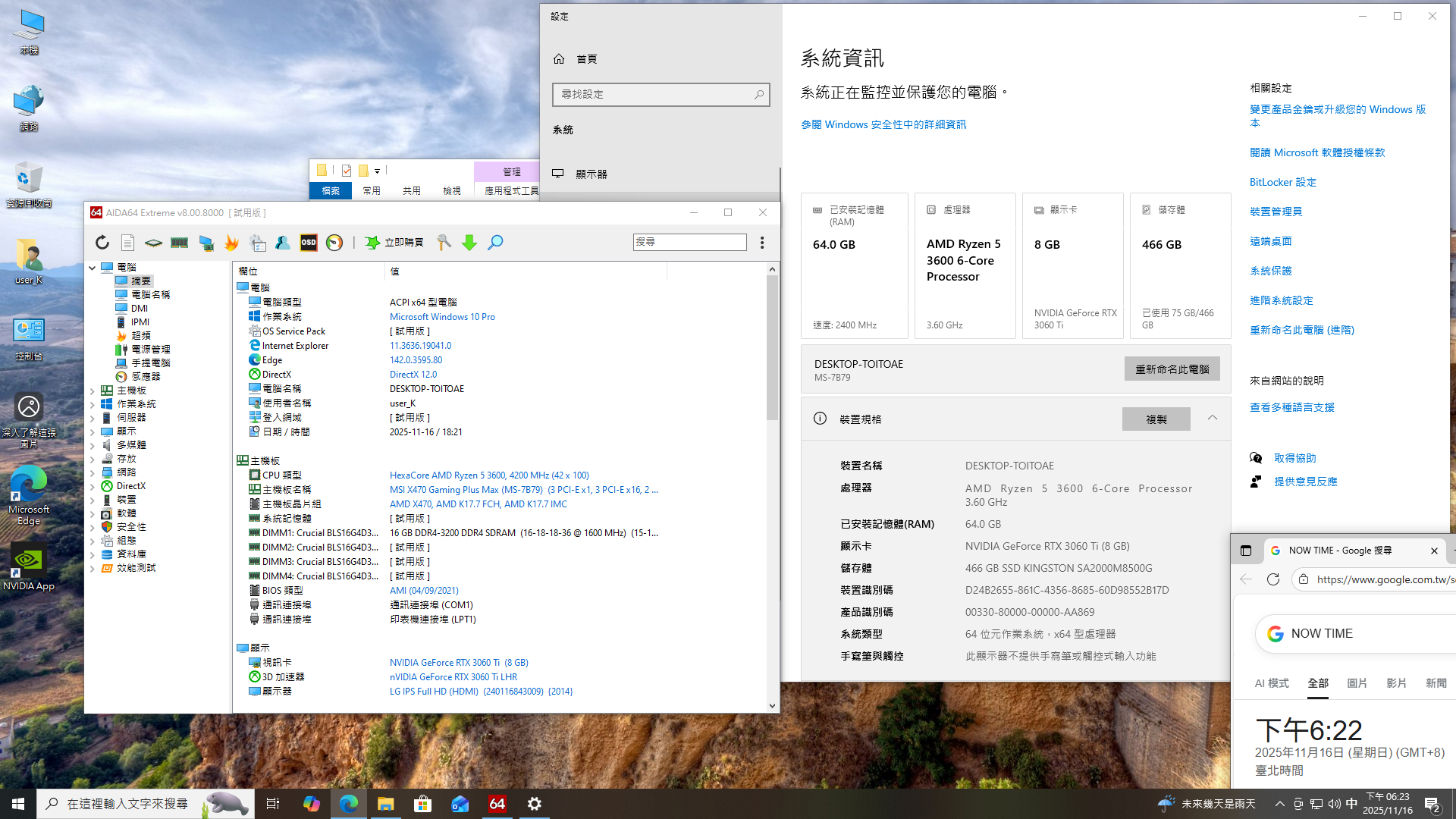
Task: Click the magnifier search icon in the AIDA64 toolbar
Action: (x=495, y=243)
